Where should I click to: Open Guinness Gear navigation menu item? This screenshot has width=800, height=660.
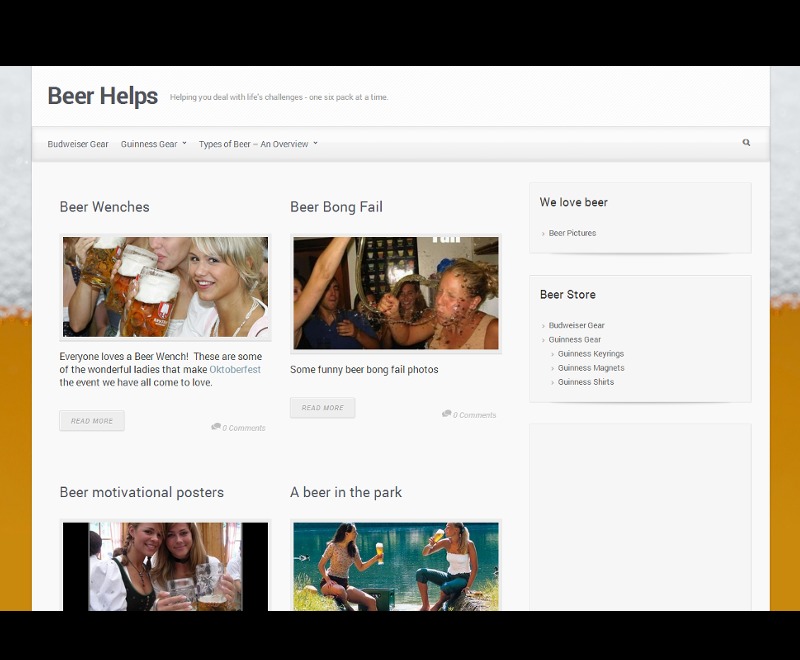click(149, 144)
